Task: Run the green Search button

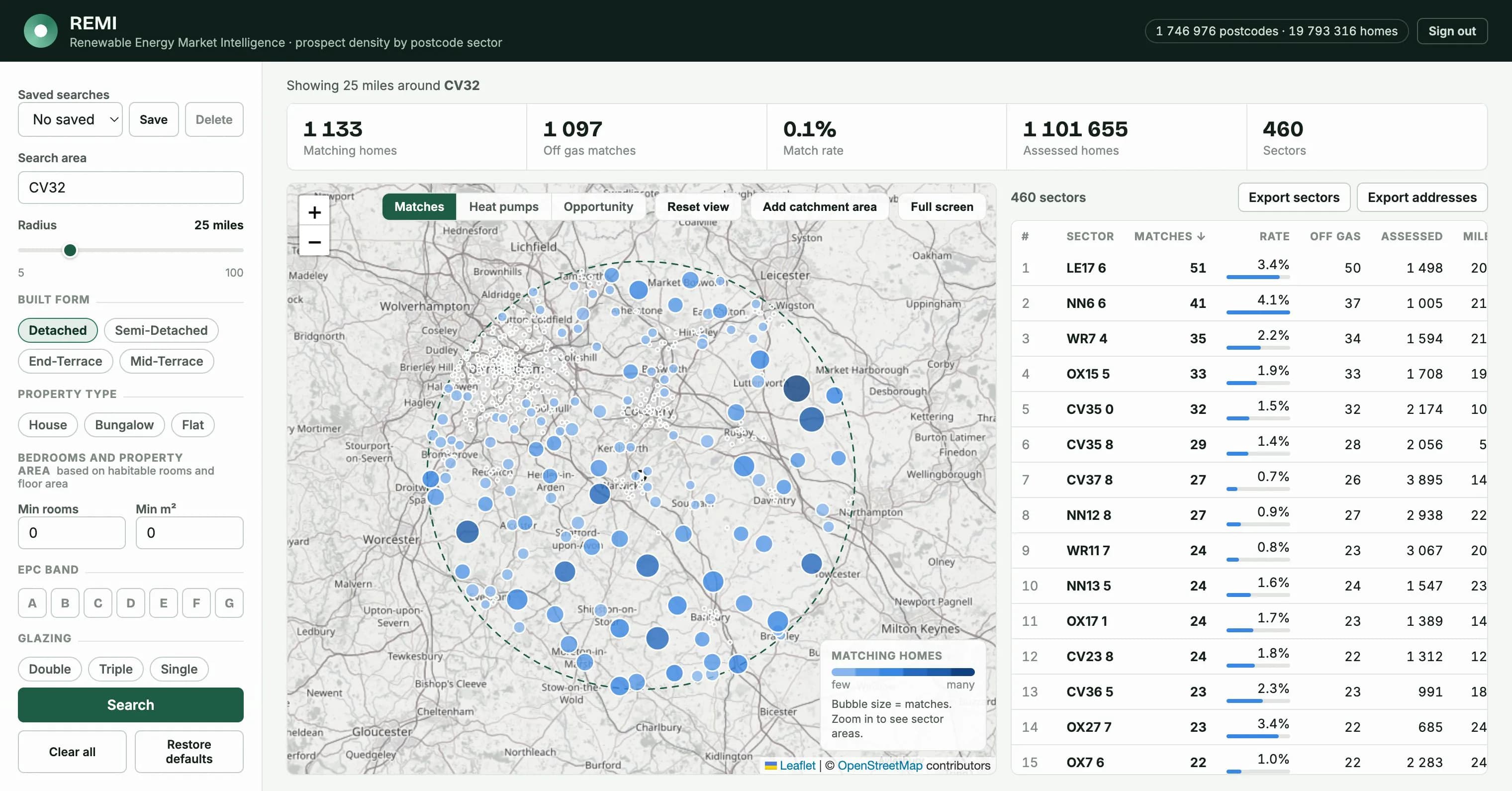Action: tap(130, 704)
